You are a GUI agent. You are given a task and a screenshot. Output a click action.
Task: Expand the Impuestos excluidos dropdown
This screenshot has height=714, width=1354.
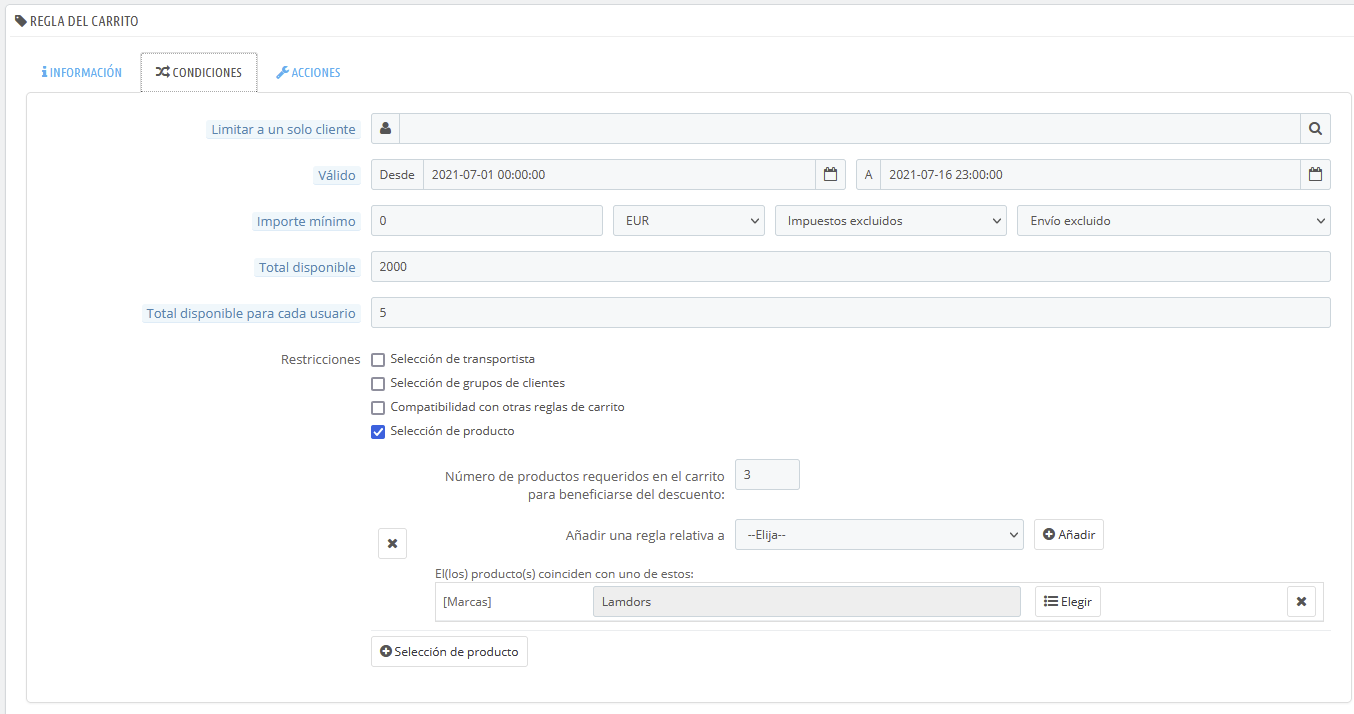coord(890,221)
